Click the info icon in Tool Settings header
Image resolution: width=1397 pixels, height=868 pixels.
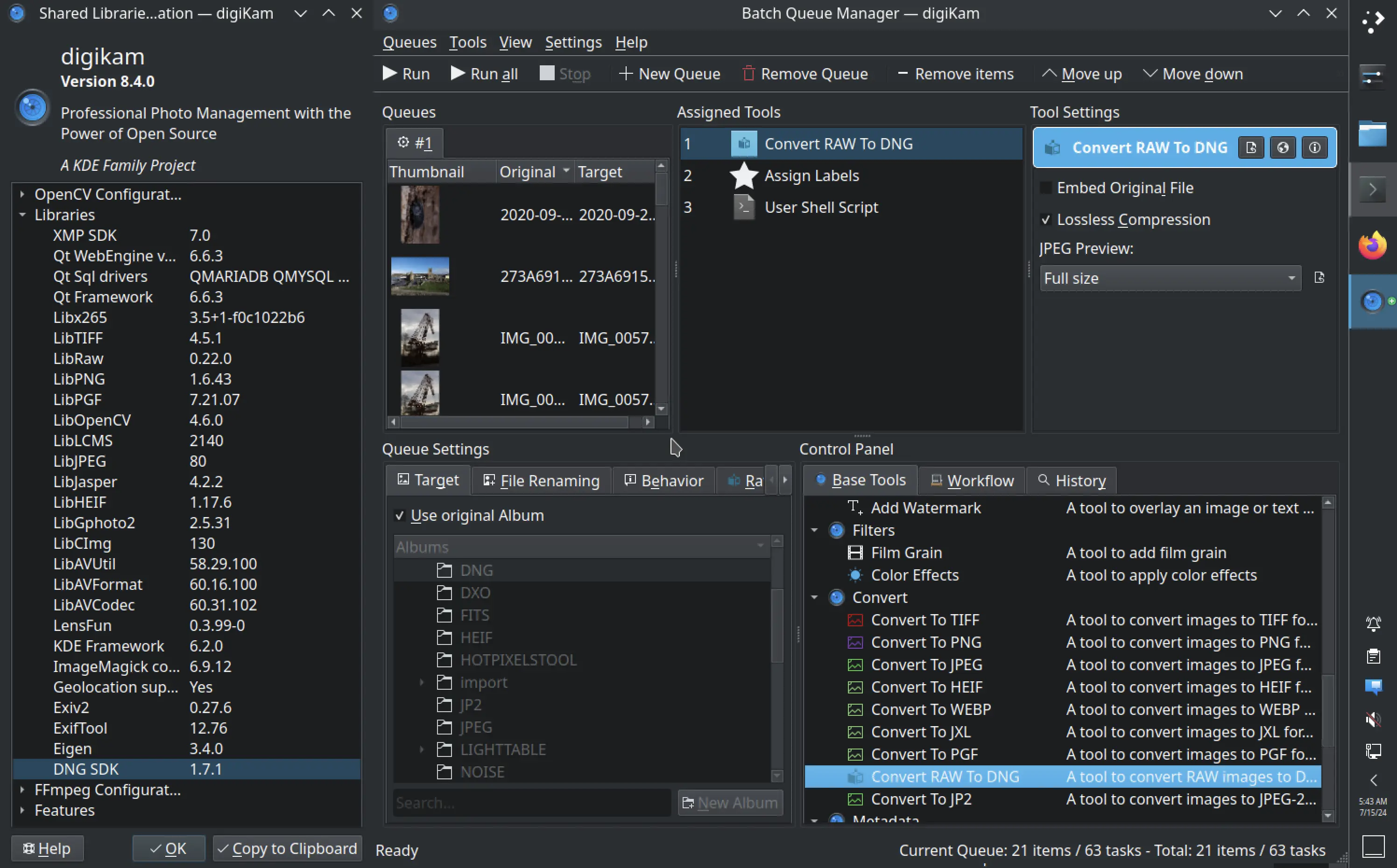(x=1314, y=148)
